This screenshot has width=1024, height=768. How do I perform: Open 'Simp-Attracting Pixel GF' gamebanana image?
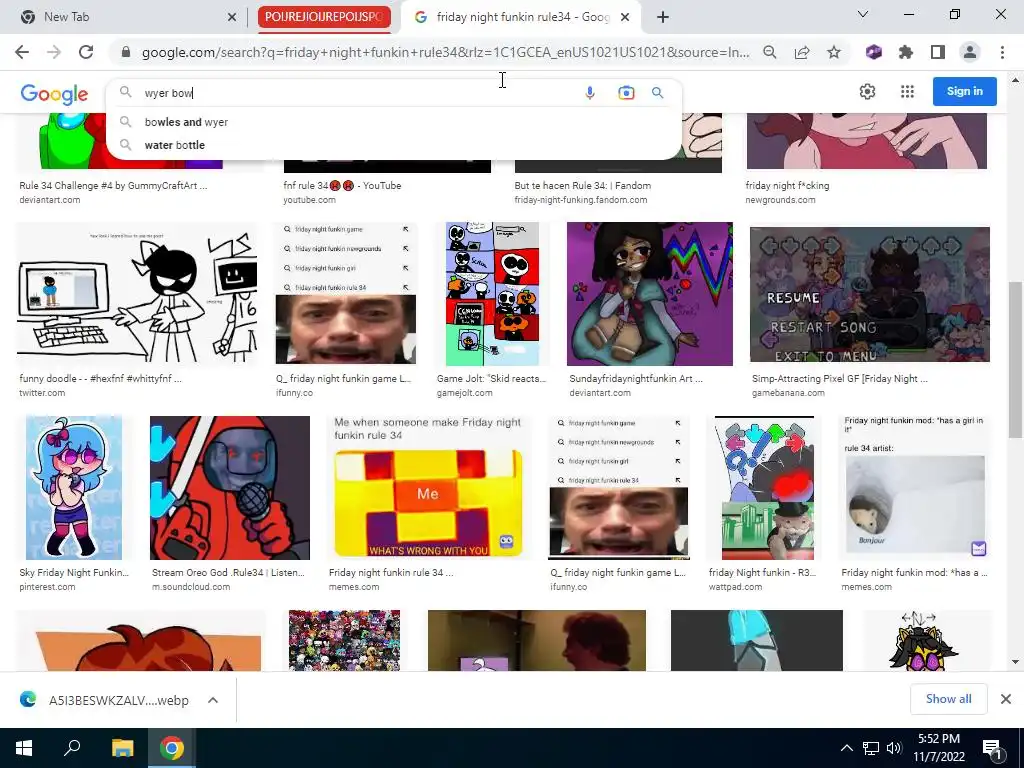pos(870,294)
